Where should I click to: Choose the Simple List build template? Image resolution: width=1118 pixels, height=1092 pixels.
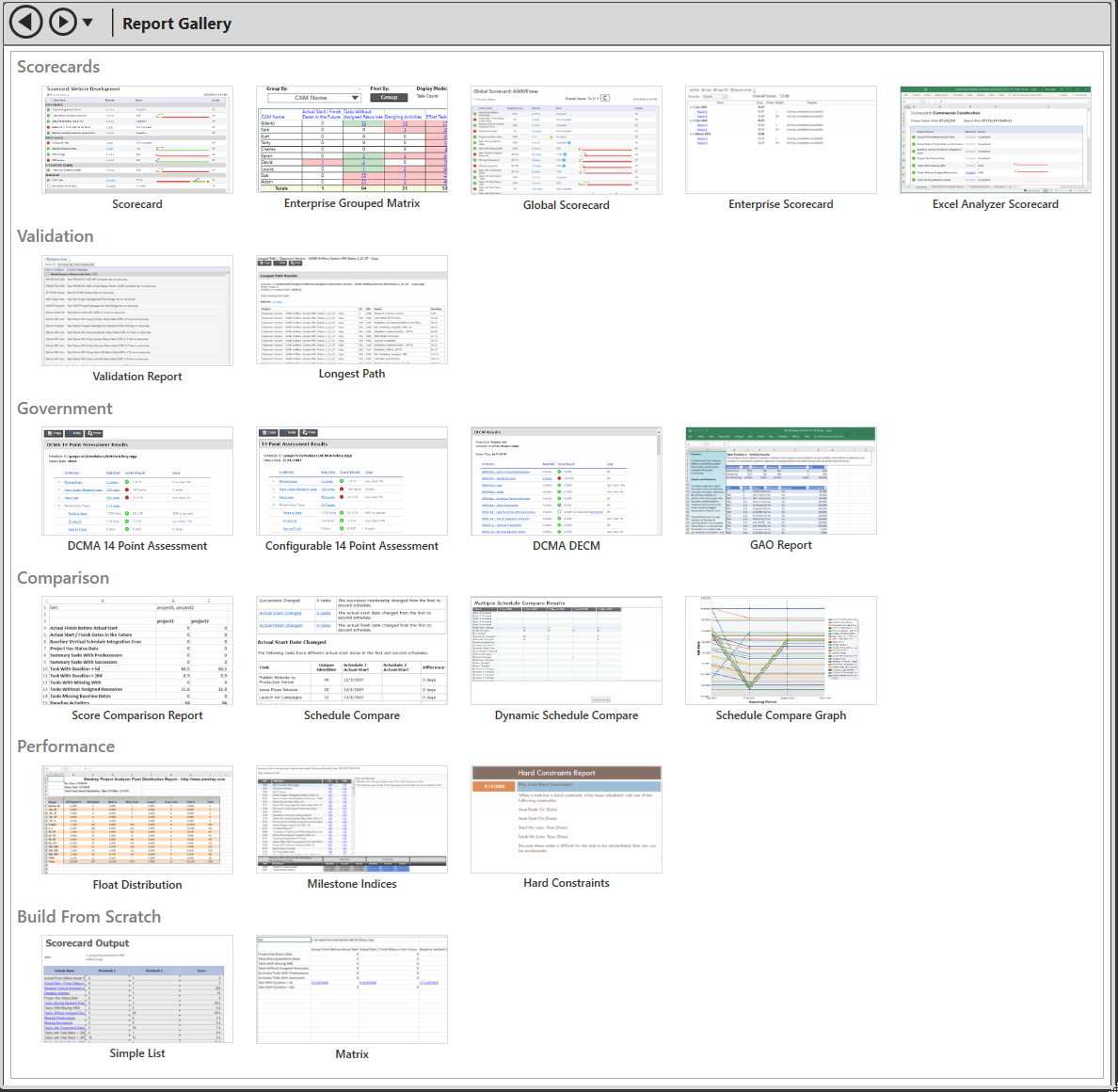(137, 989)
